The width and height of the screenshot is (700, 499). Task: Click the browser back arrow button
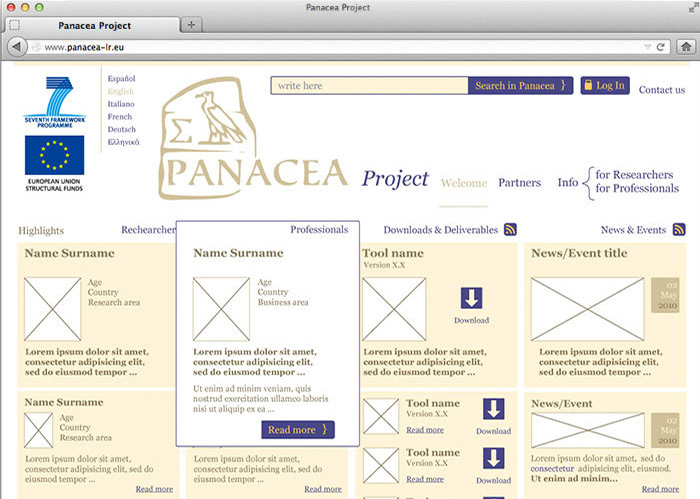point(17,47)
